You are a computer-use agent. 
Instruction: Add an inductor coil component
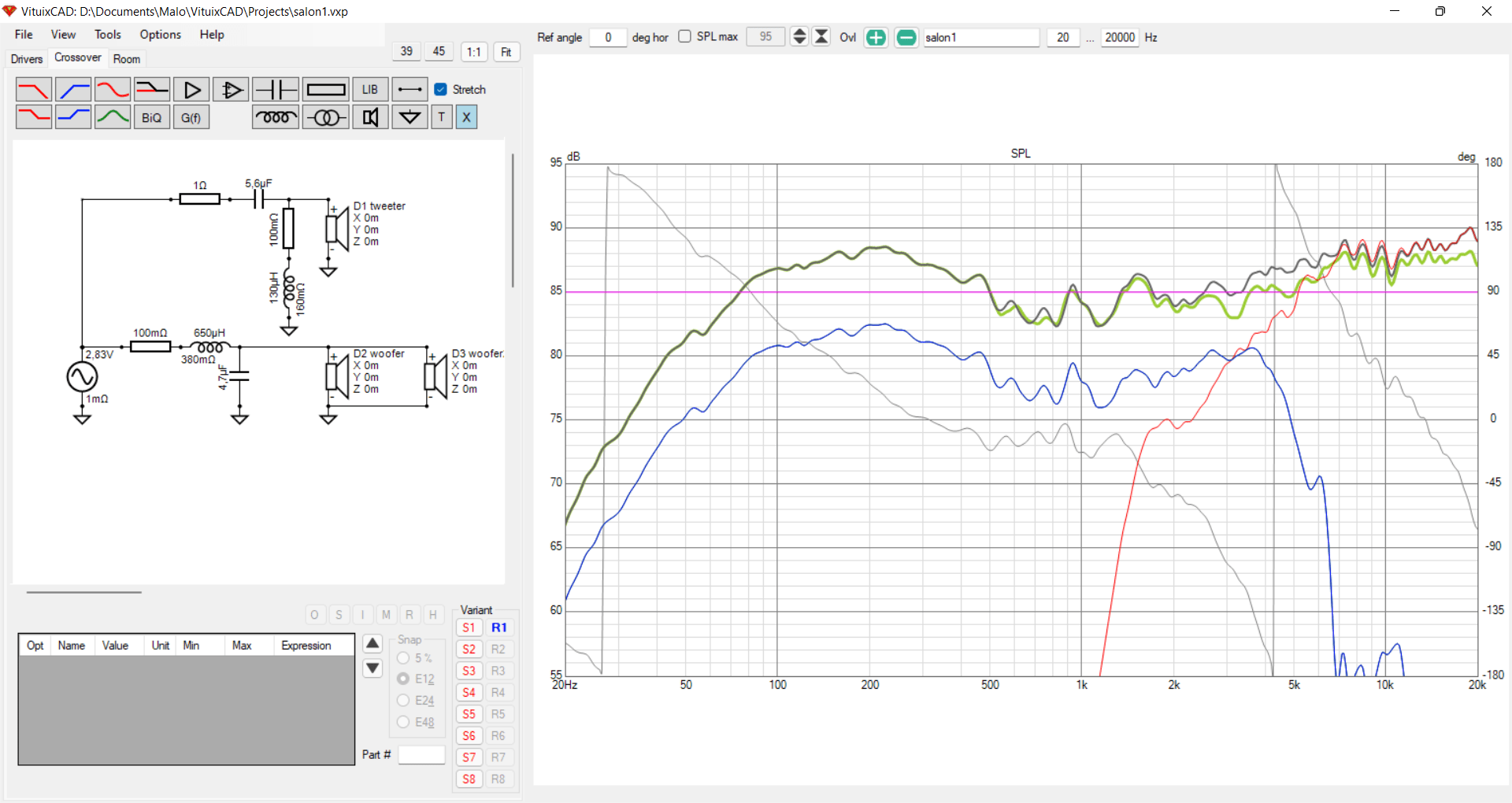coord(276,117)
